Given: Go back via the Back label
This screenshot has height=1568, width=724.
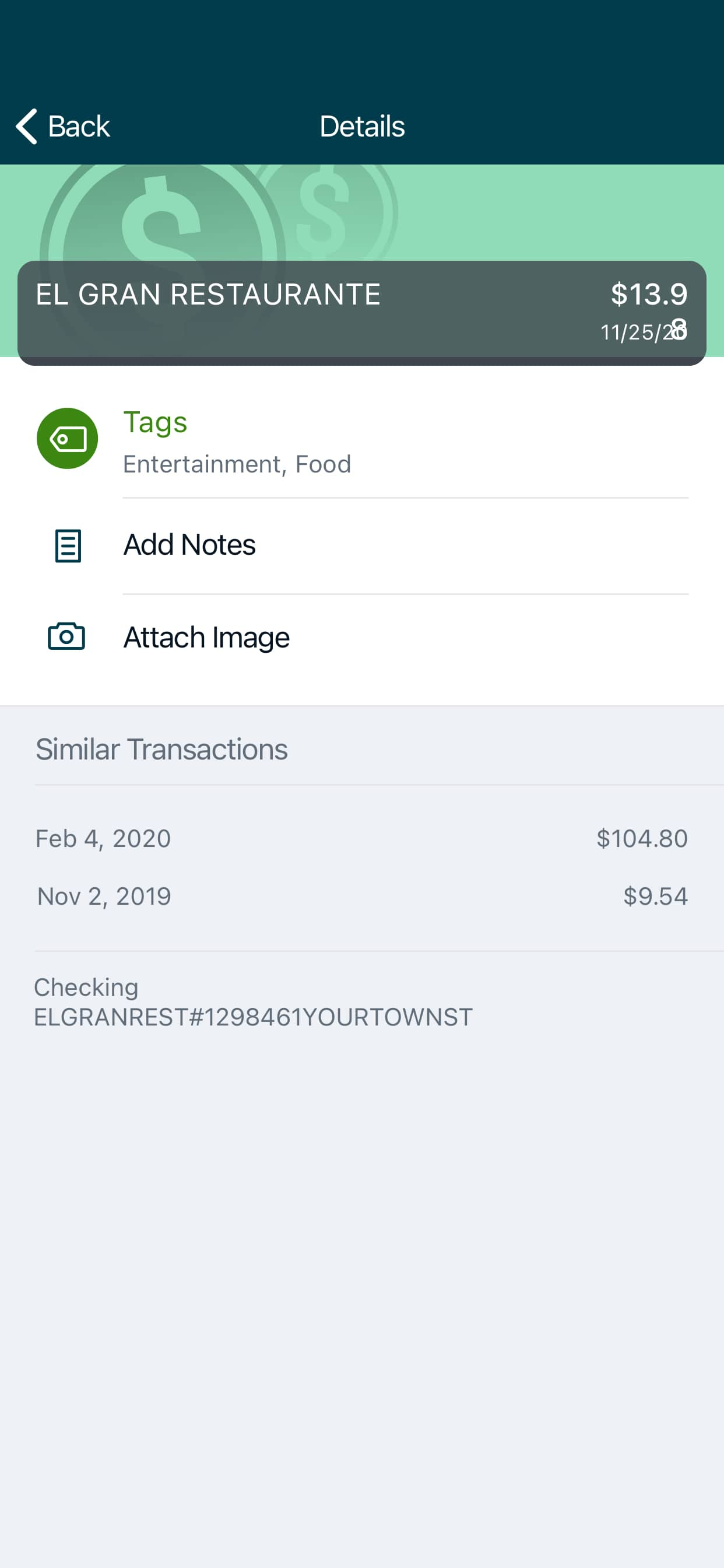Looking at the screenshot, I should [79, 126].
